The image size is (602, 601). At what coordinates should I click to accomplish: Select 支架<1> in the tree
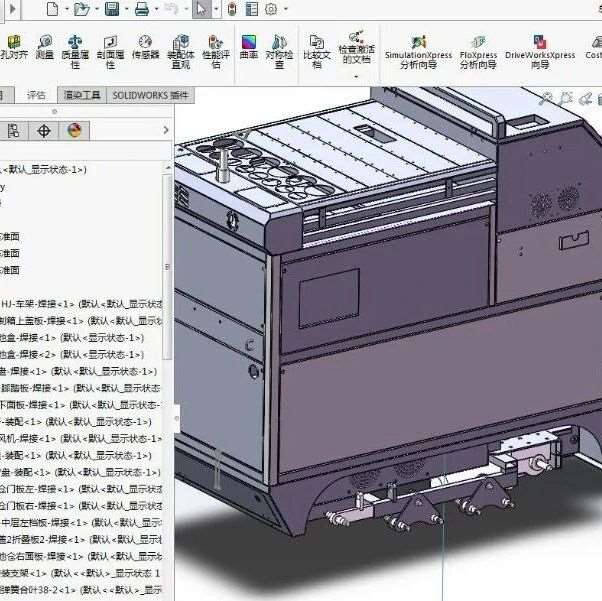(x=80, y=573)
